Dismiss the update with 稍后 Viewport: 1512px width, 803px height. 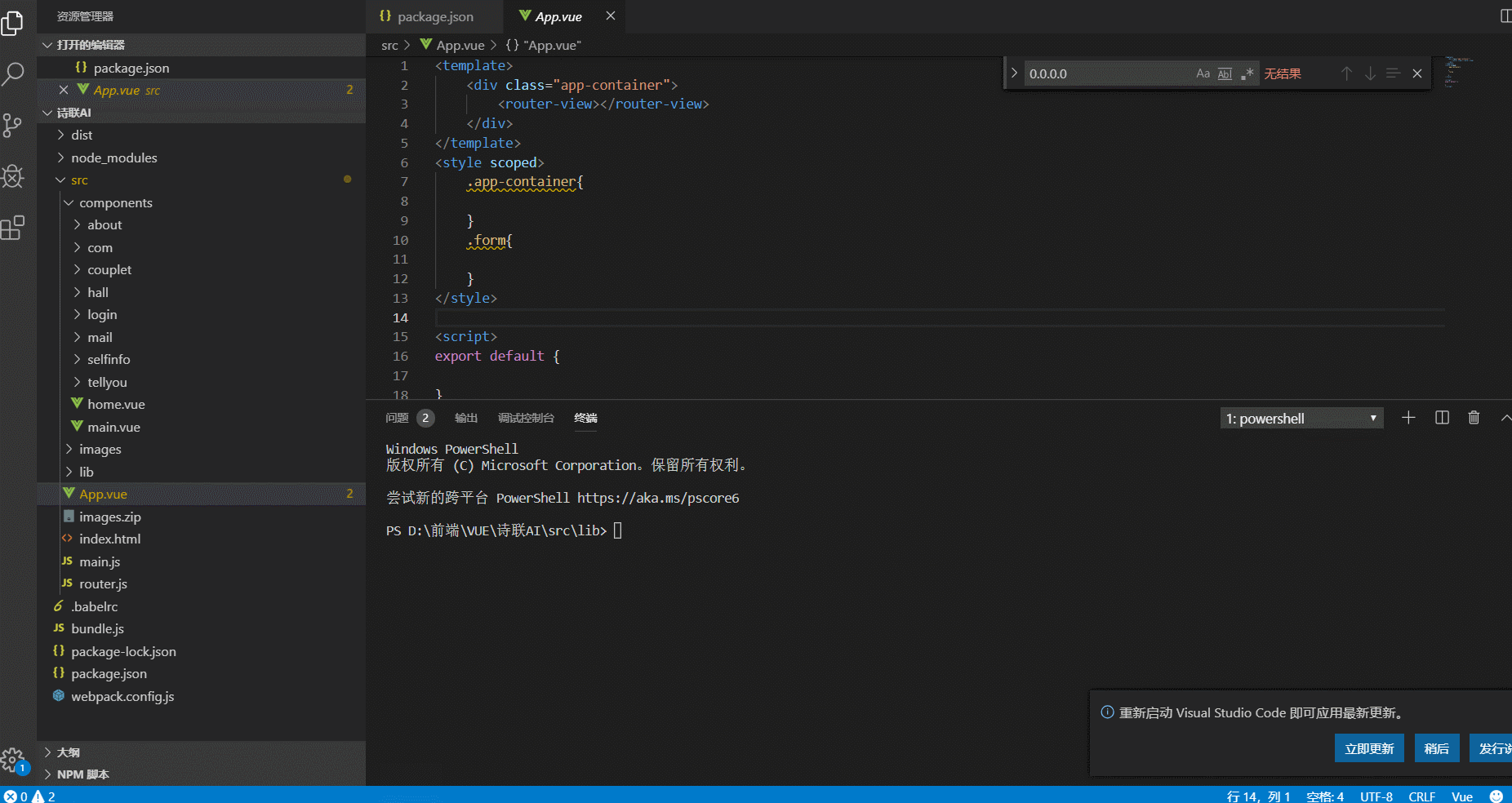click(x=1436, y=748)
